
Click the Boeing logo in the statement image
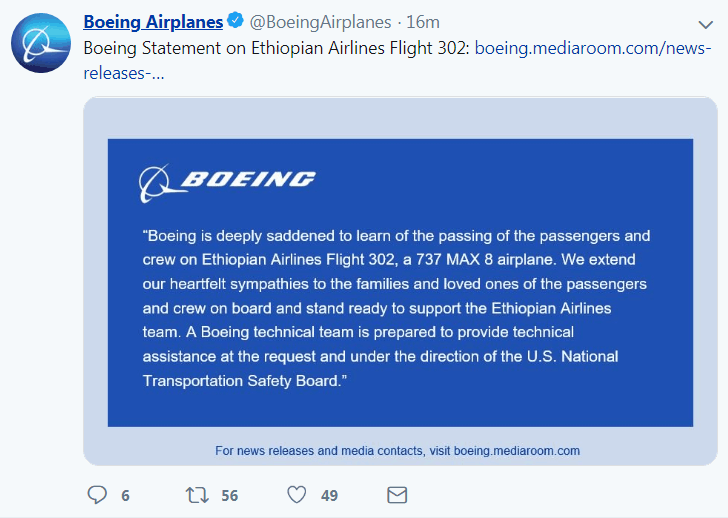click(x=228, y=180)
